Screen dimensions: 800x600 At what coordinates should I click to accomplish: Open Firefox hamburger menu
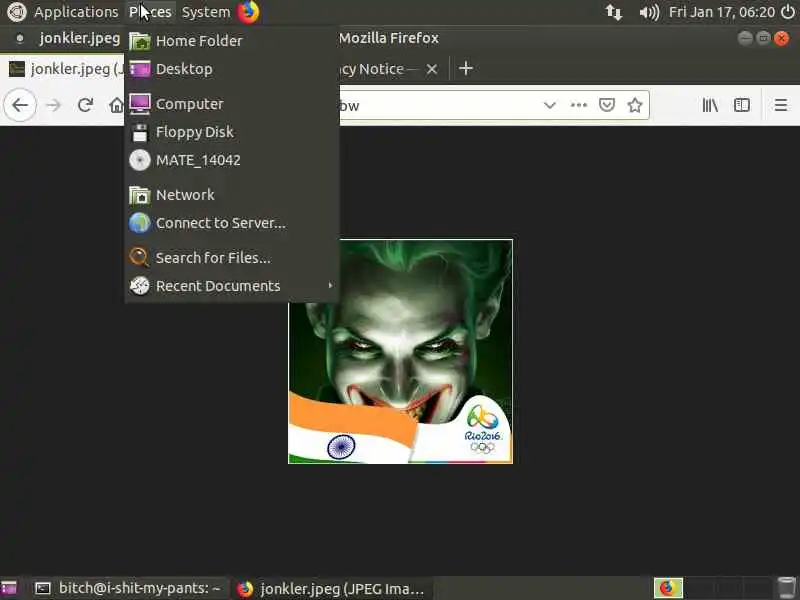(x=780, y=105)
